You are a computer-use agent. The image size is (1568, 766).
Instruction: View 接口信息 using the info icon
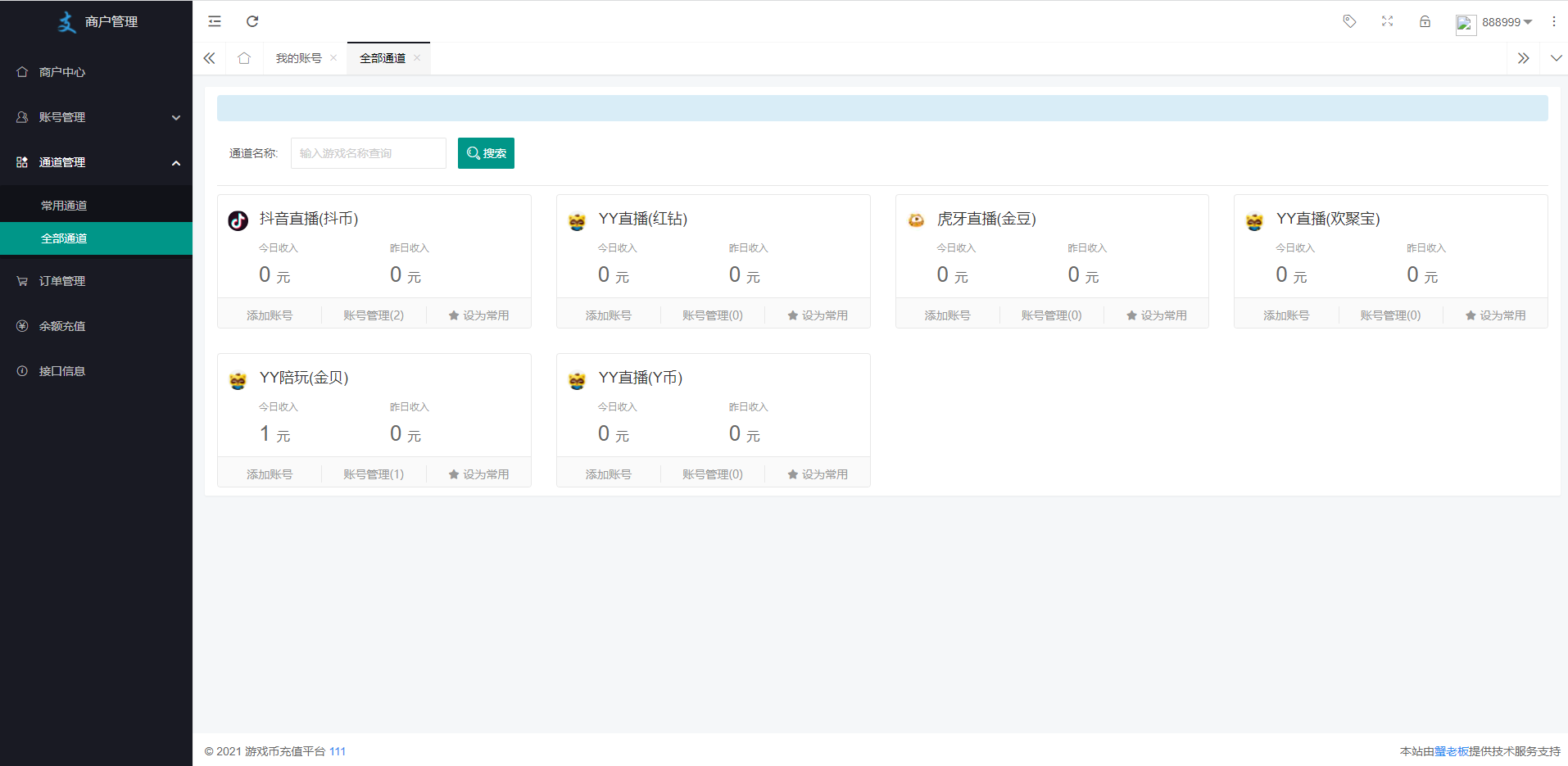[x=61, y=370]
